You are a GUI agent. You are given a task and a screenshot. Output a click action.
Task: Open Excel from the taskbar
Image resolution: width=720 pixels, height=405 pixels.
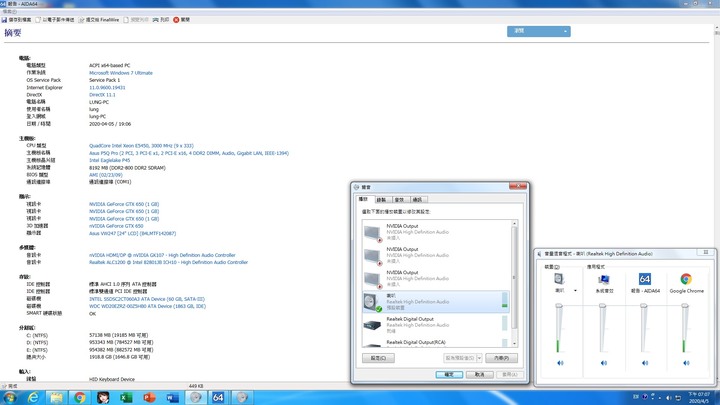tap(126, 397)
